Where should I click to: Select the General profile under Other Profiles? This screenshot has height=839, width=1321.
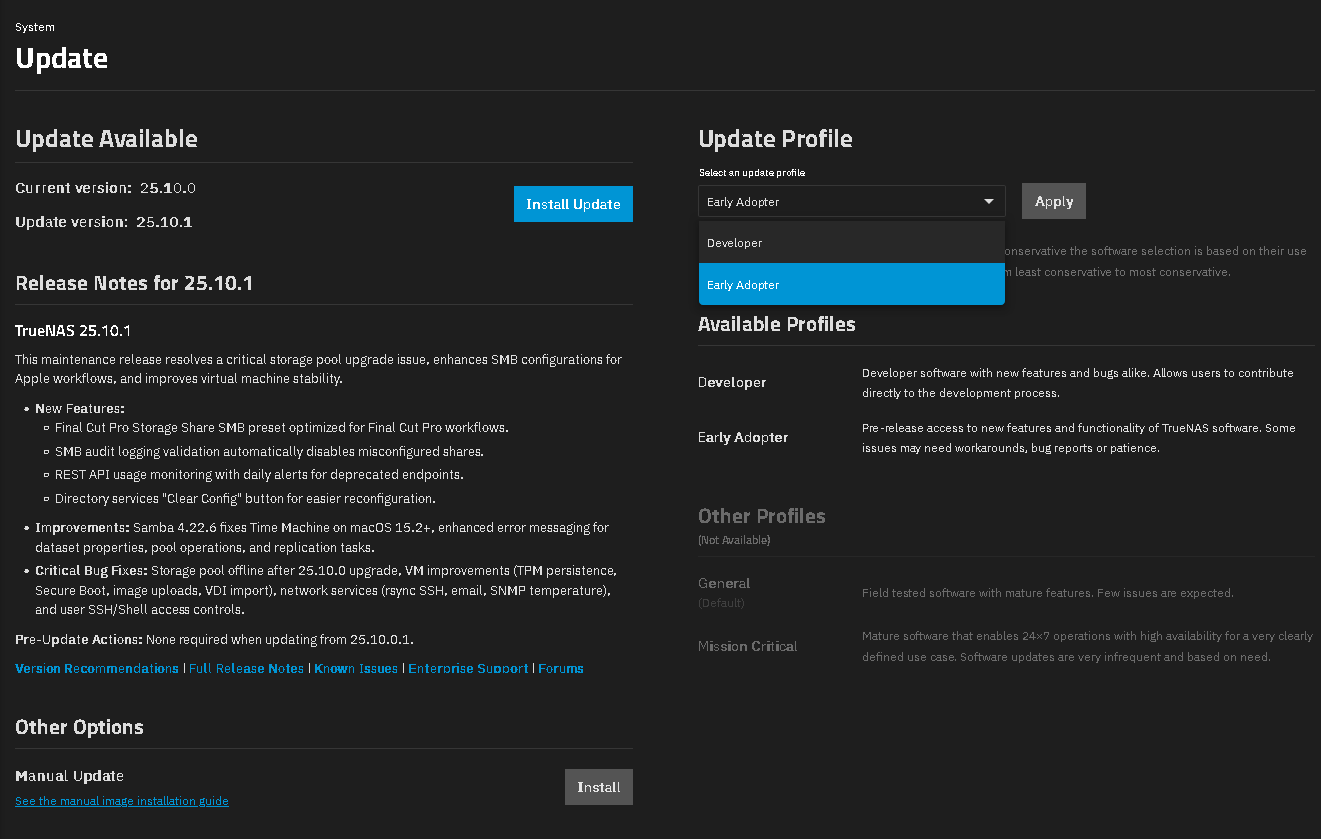tap(724, 584)
